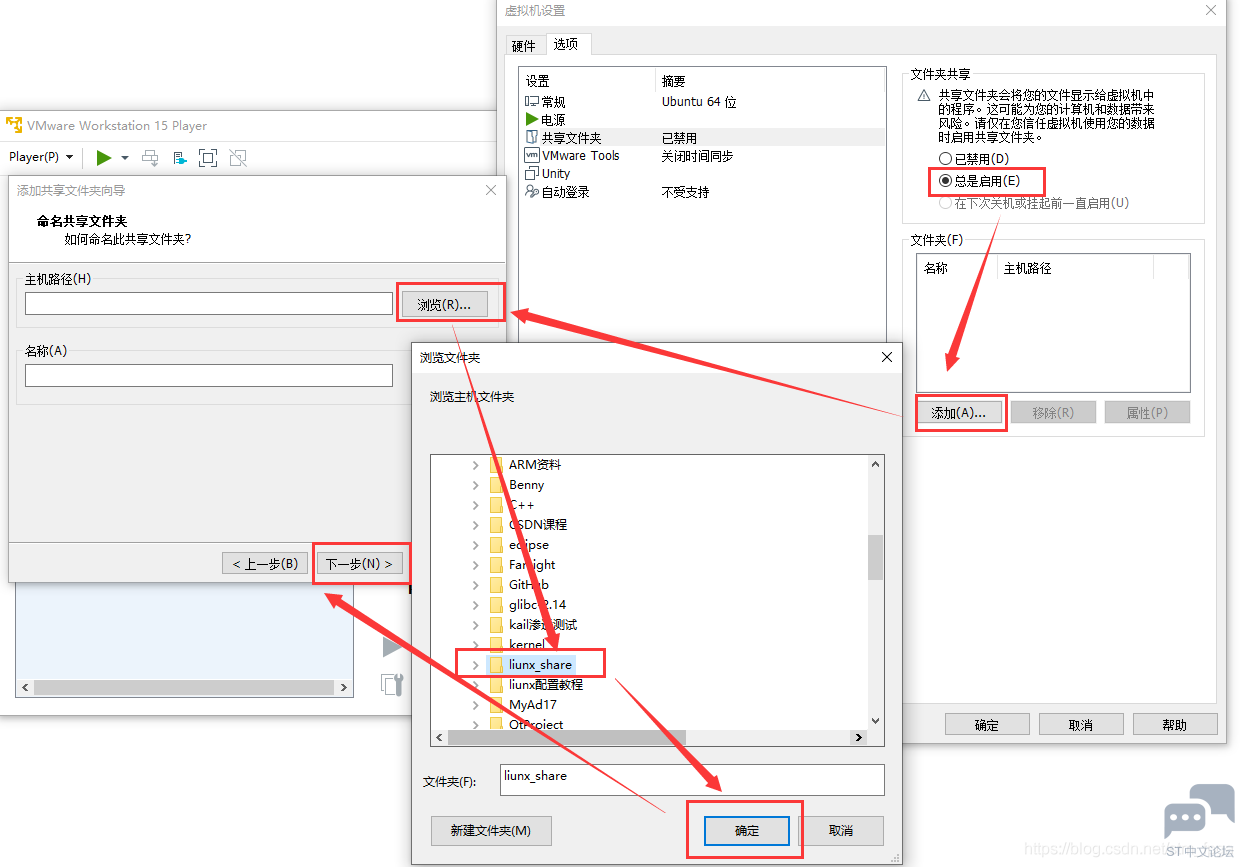
Task: Click 取消 in the browse folder dialog
Action: [x=841, y=831]
